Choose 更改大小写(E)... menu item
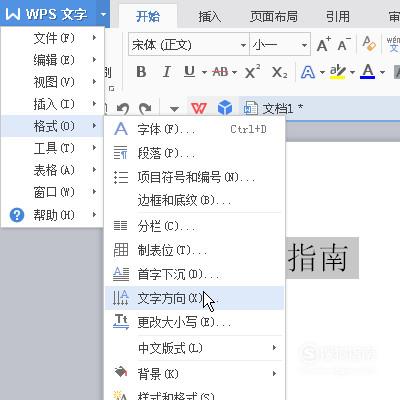400x400 pixels. [x=194, y=322]
